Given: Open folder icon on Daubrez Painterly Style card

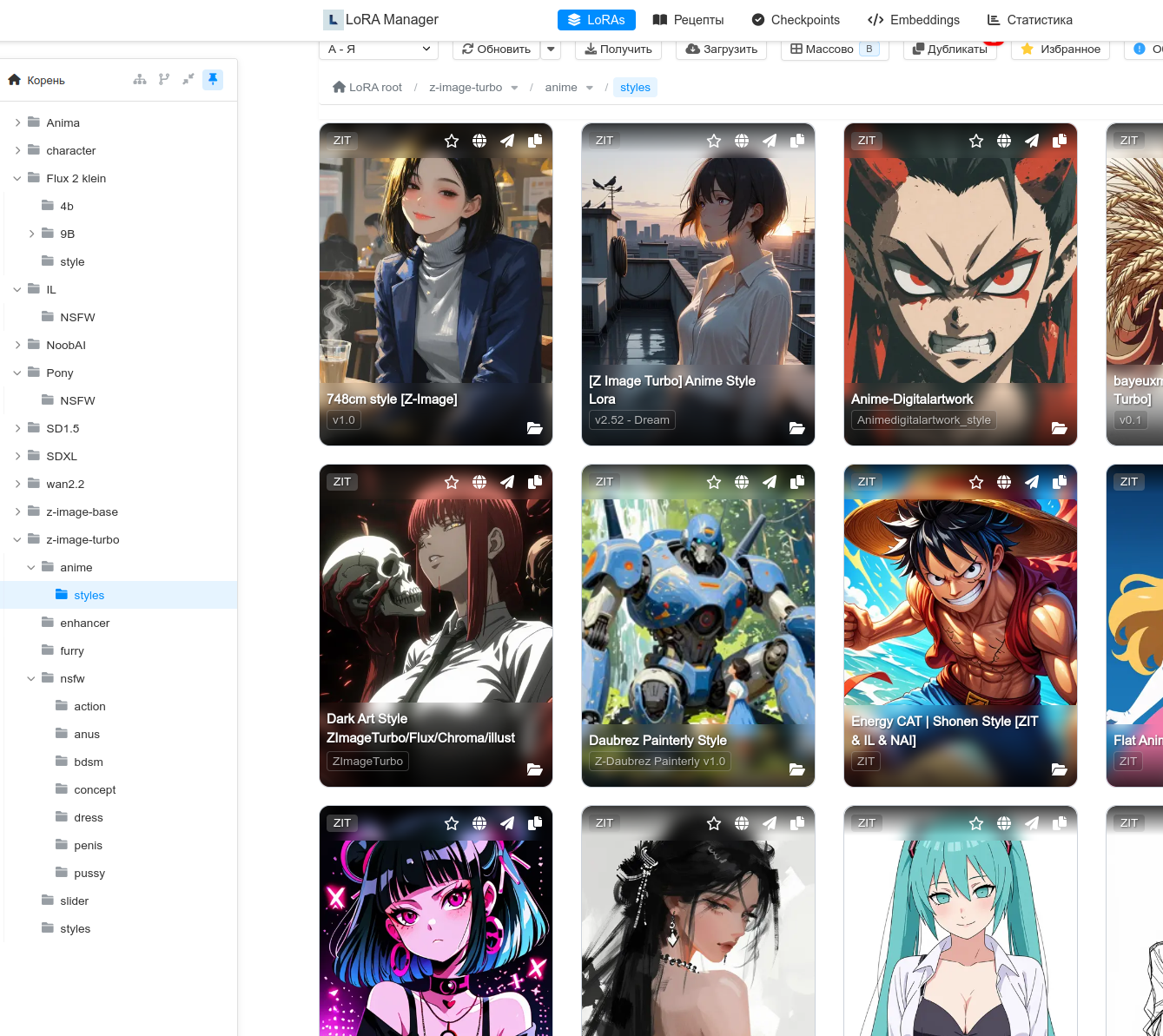Looking at the screenshot, I should coord(797,769).
